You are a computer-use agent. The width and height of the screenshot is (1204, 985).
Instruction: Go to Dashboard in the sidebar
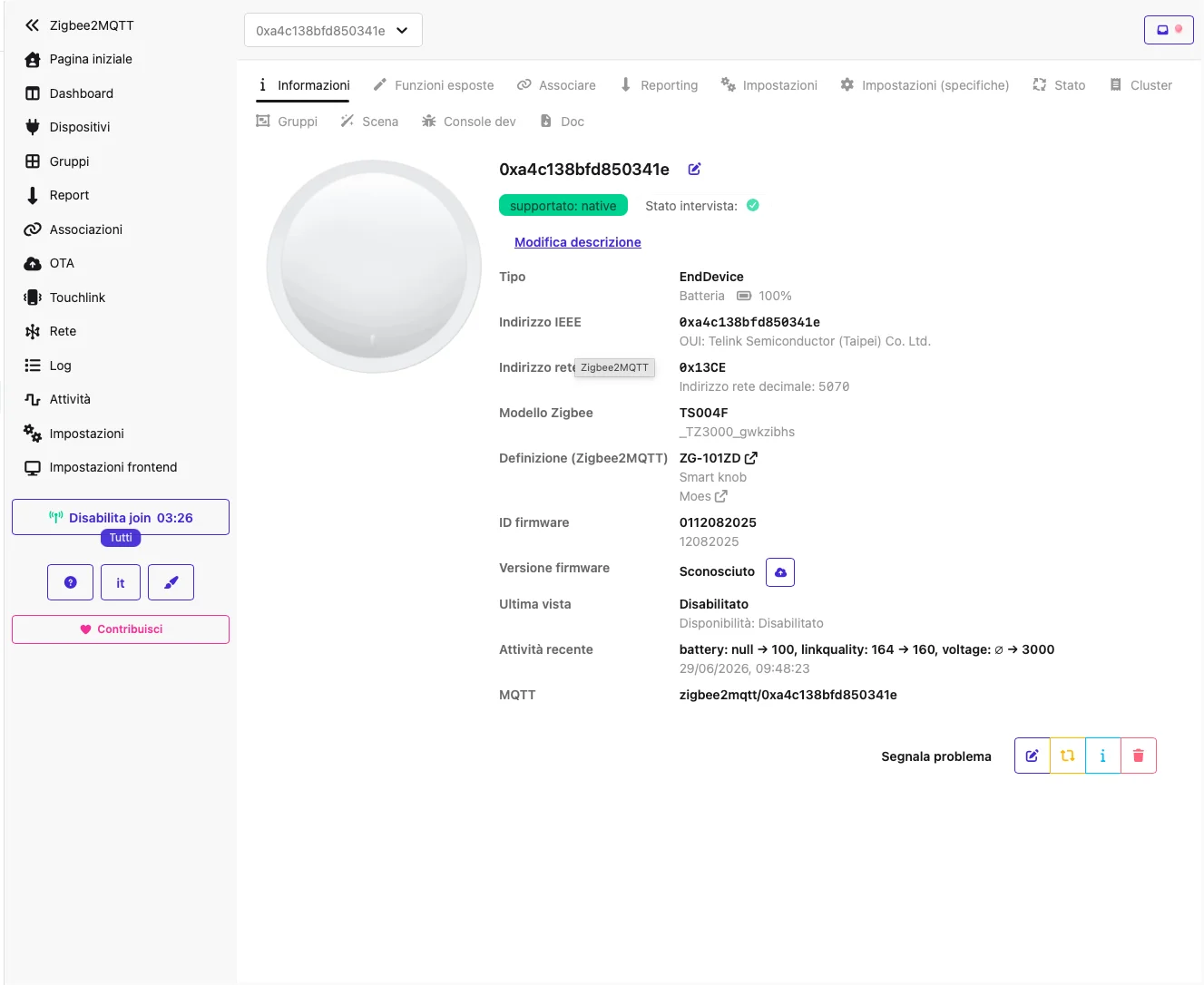[x=69, y=93]
